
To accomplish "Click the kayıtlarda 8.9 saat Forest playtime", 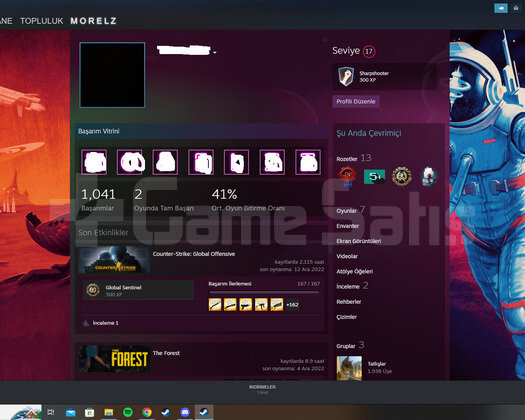I will (x=302, y=361).
